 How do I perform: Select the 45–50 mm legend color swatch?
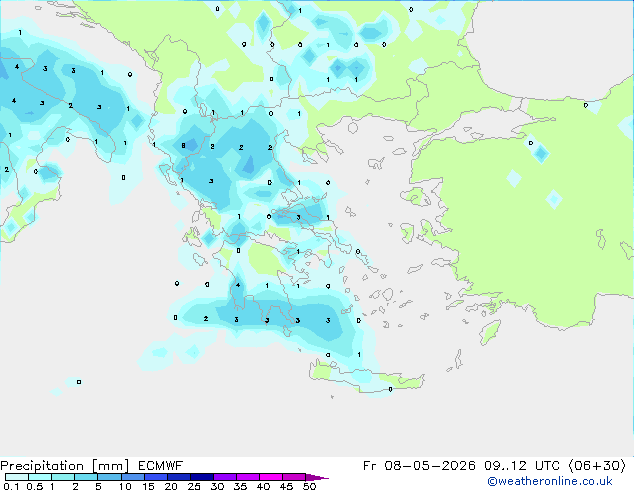(294, 477)
